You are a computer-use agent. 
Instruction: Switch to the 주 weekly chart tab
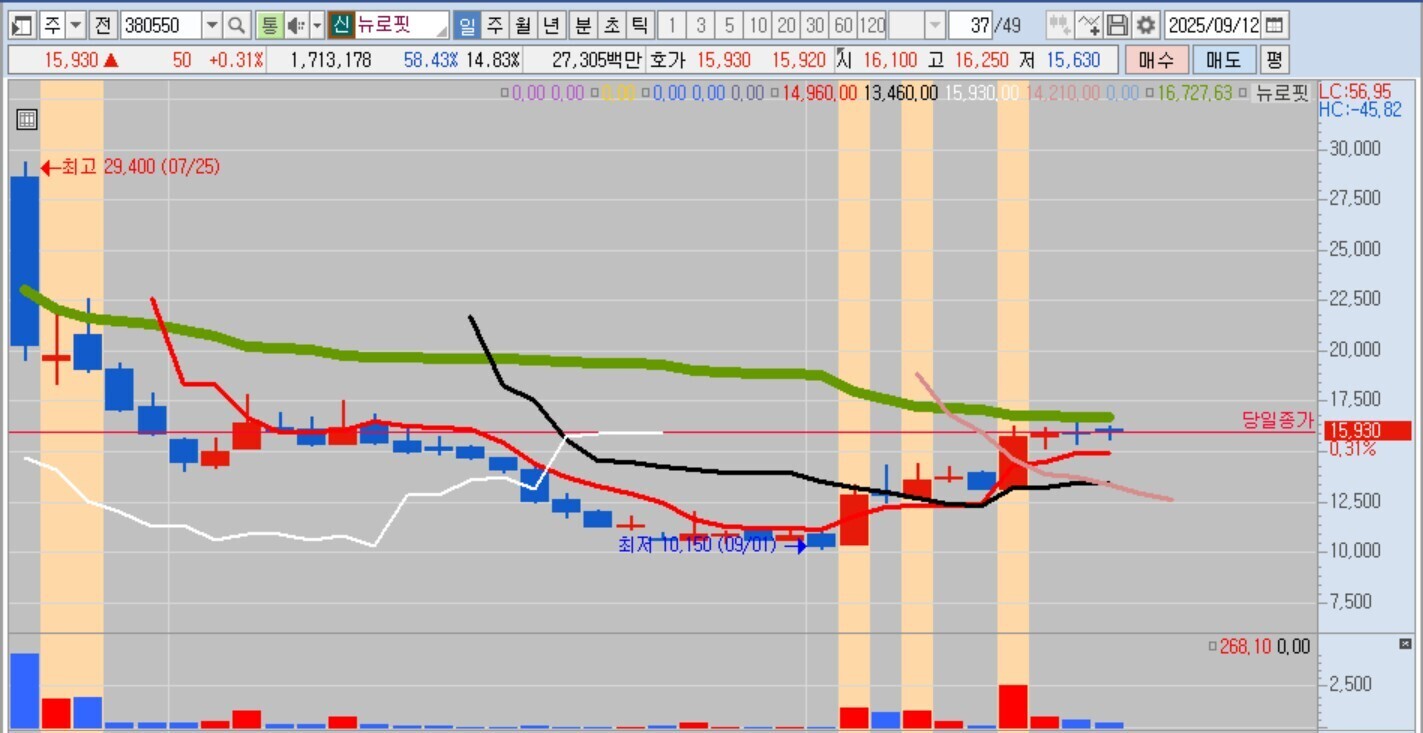coord(494,25)
